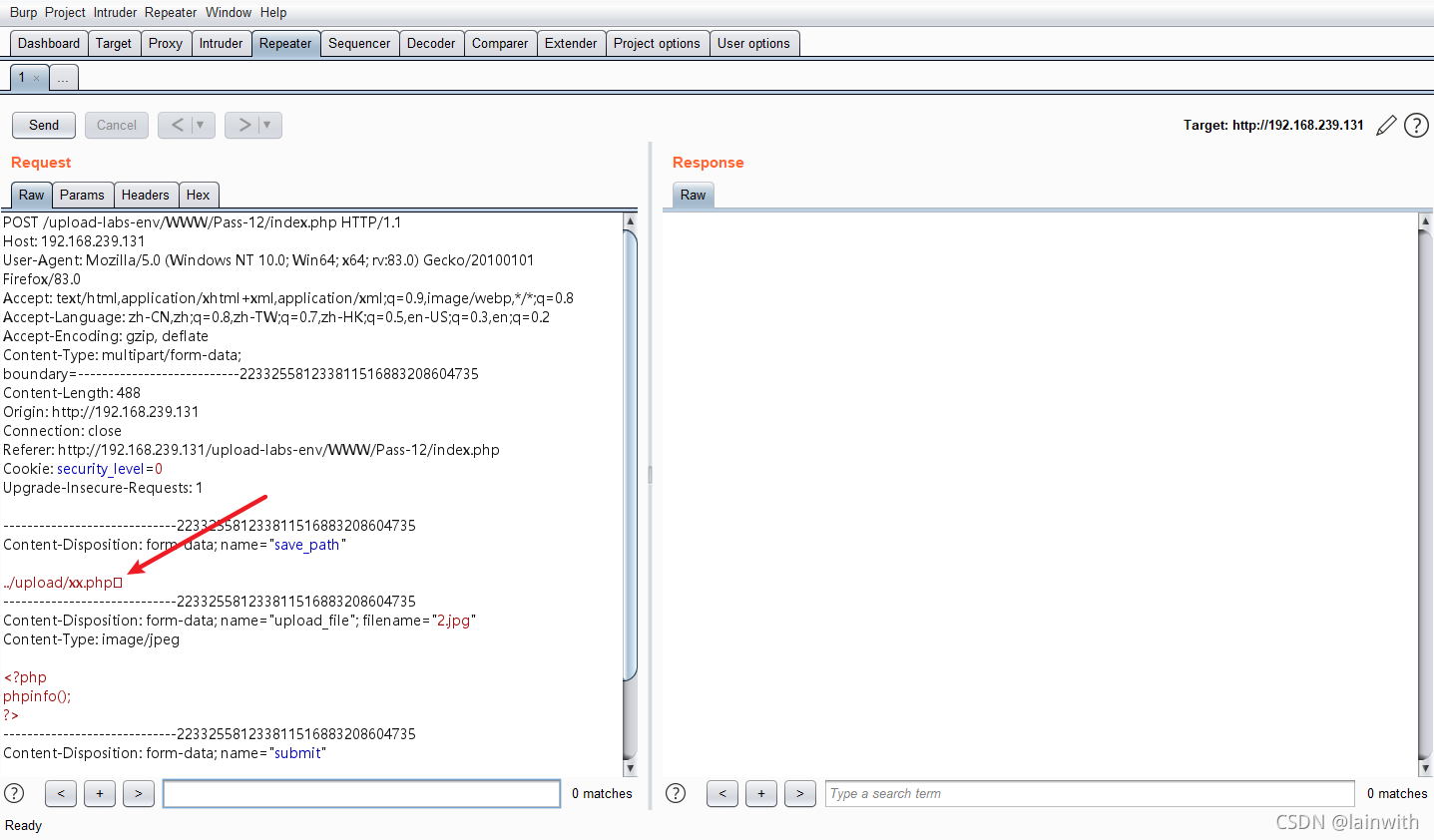1434x840 pixels.
Task: Open the Burp menu
Action: click(23, 12)
